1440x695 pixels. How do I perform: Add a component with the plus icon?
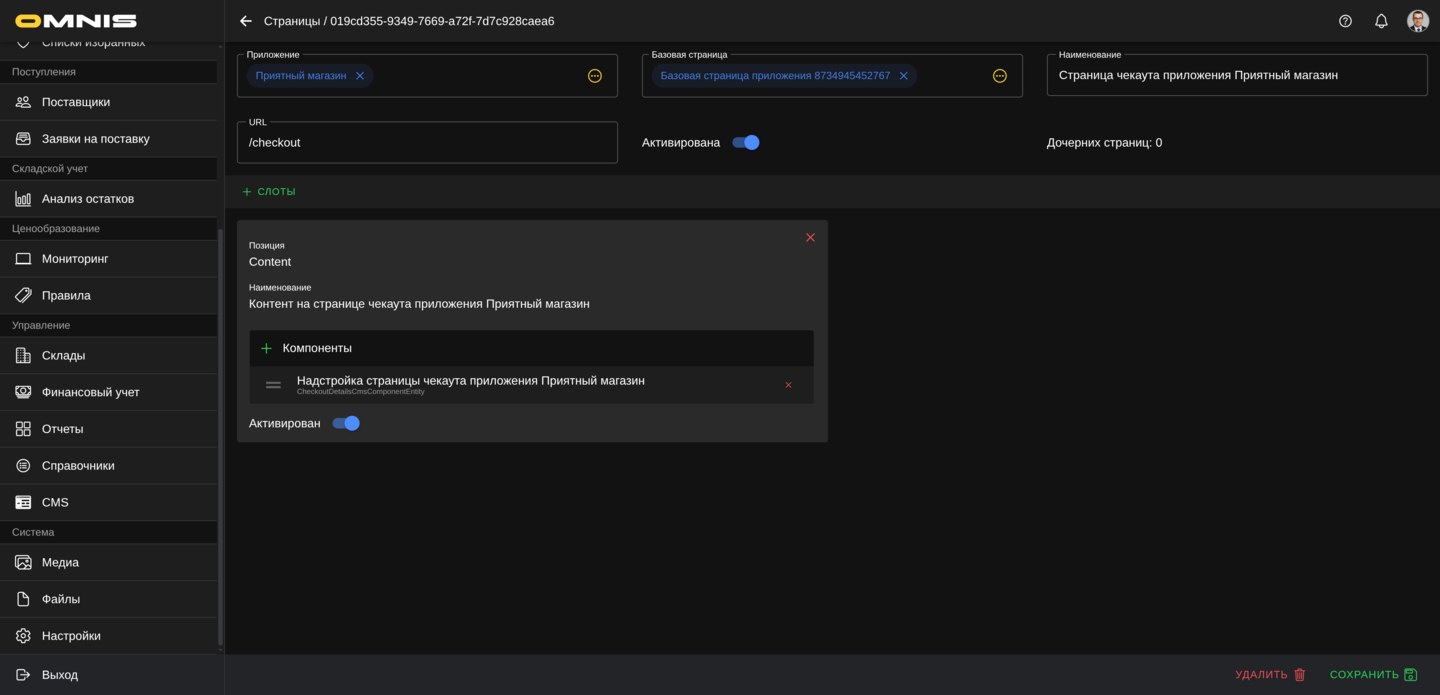tap(266, 349)
